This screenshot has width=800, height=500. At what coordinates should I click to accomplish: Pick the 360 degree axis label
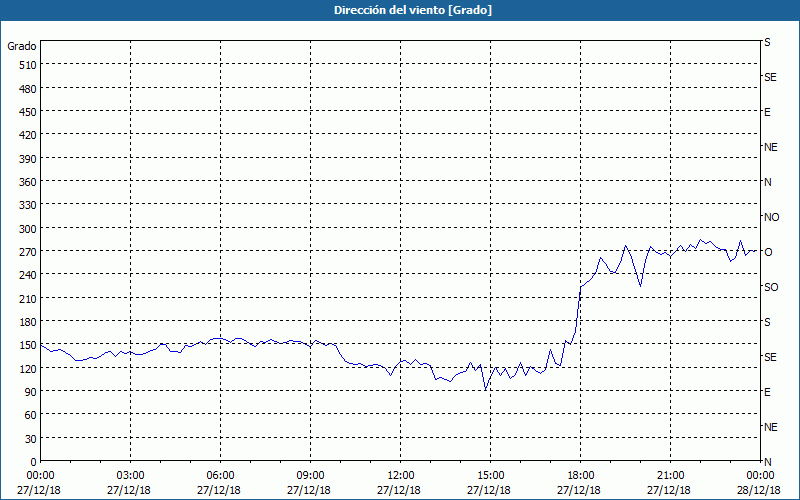(28, 182)
